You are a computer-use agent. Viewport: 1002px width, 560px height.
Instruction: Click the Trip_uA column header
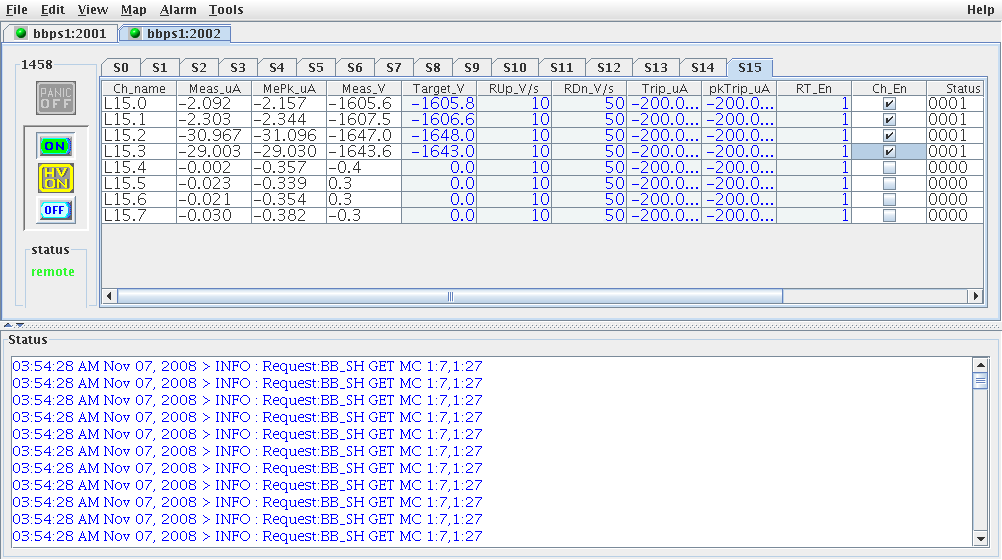coord(664,88)
